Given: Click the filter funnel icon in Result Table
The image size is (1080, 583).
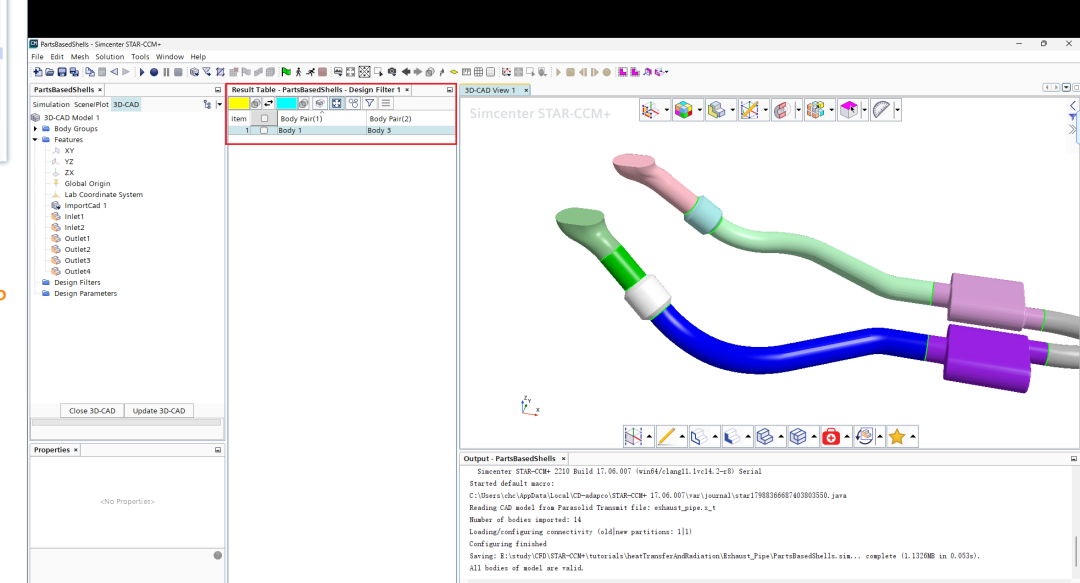Looking at the screenshot, I should [x=370, y=103].
